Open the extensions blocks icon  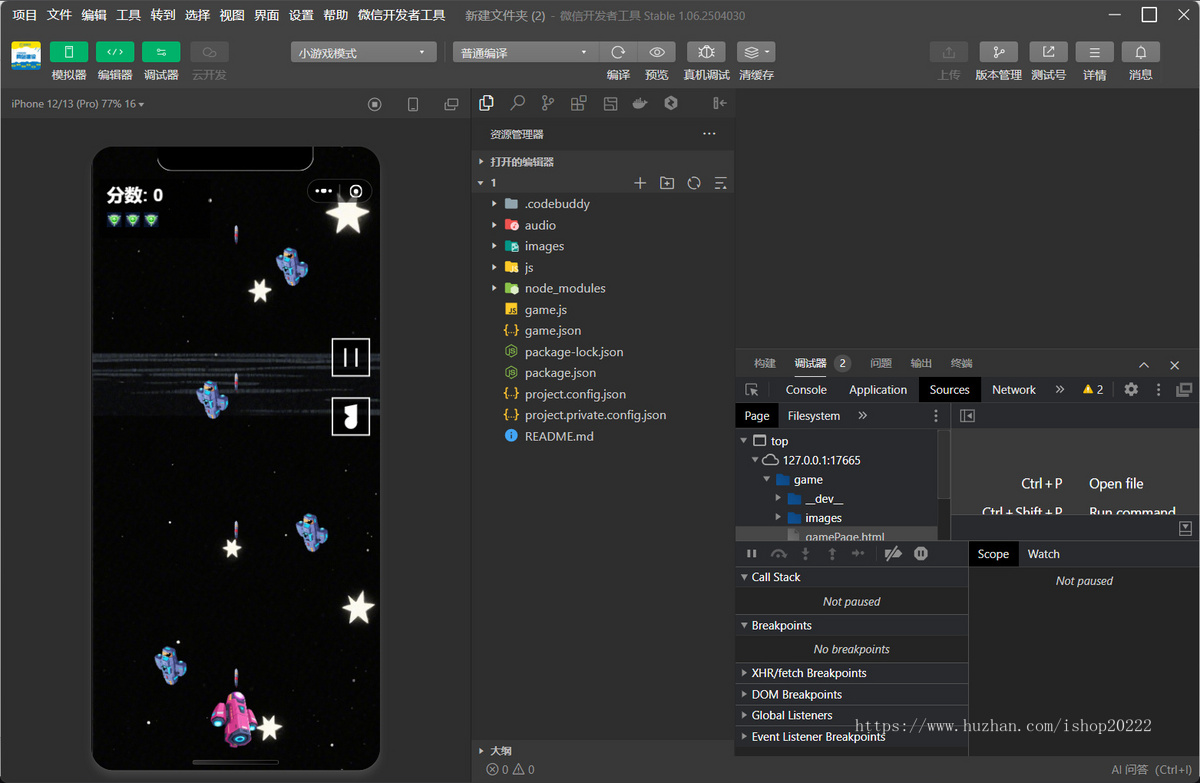click(x=578, y=103)
